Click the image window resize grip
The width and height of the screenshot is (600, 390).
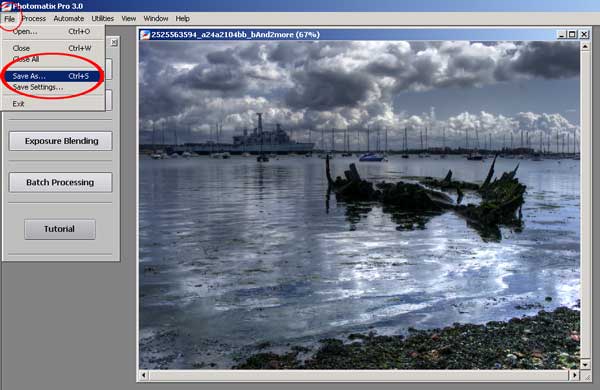click(x=587, y=377)
